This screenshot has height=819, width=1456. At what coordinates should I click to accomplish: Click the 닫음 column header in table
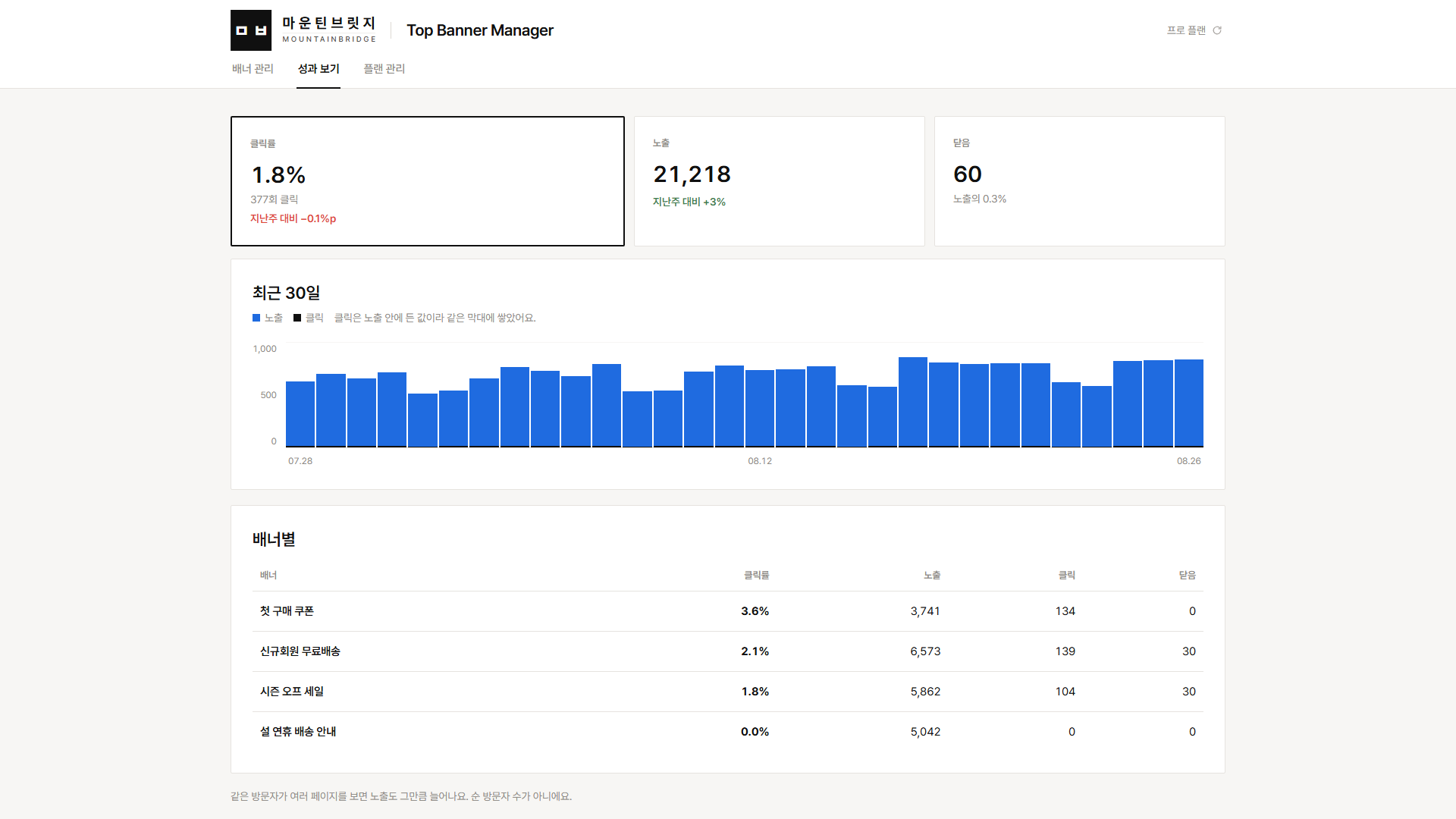[x=1188, y=576]
